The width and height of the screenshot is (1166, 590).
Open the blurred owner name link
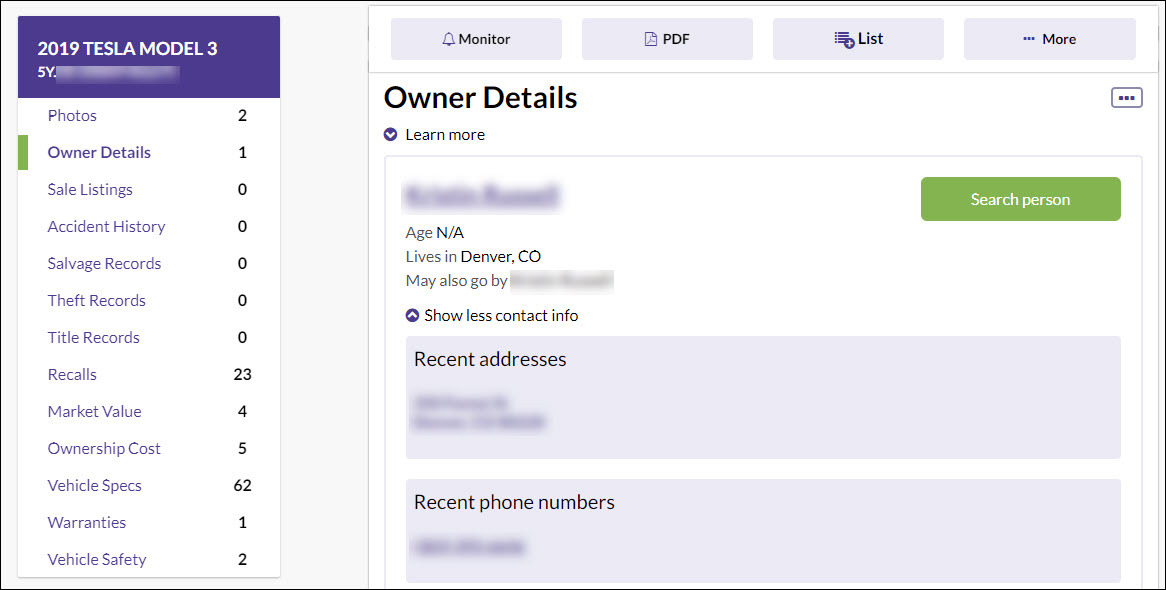tap(480, 195)
